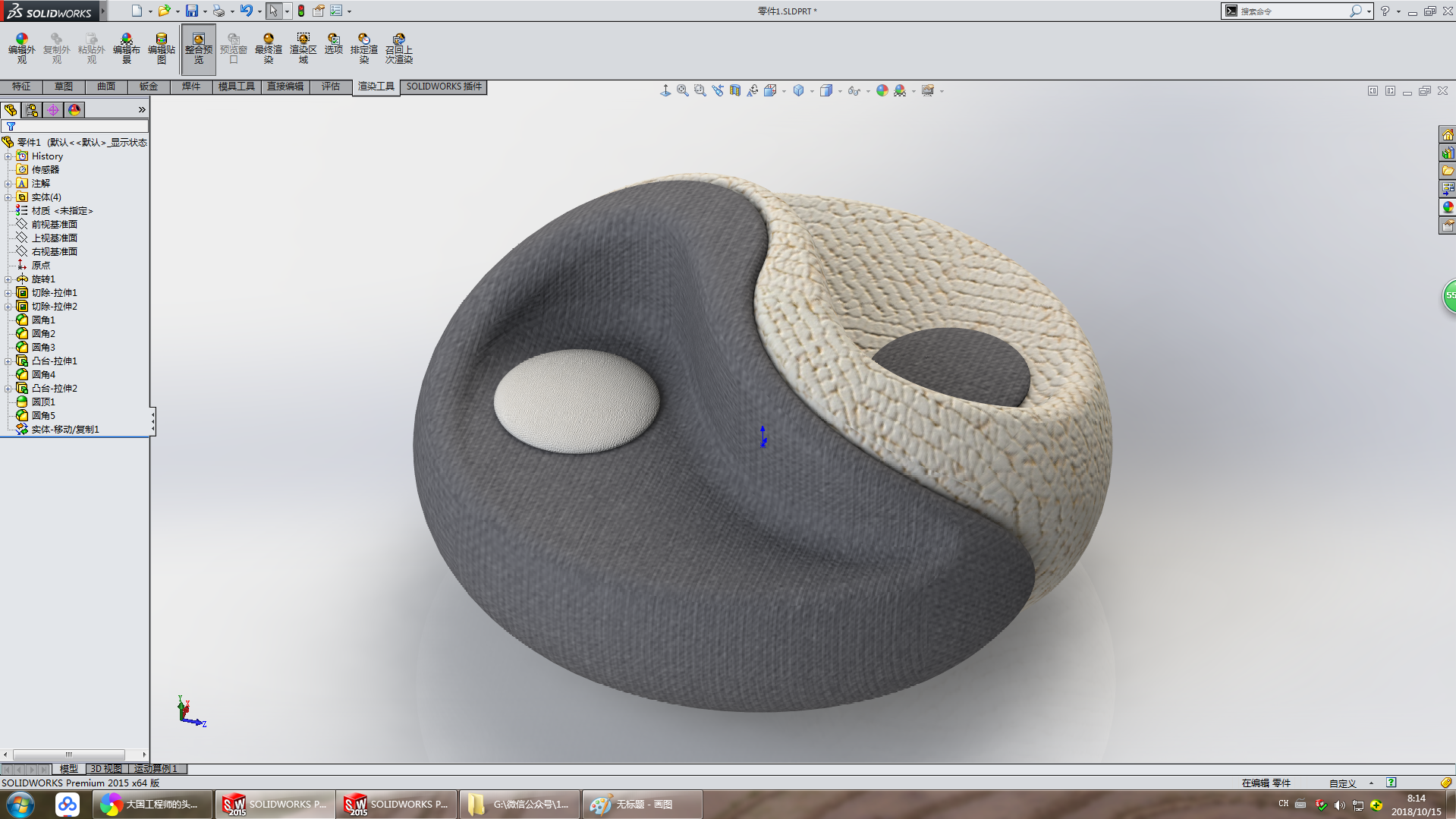Open the View Orientation dropdown arrow
The height and width of the screenshot is (819, 1456).
pos(784,91)
